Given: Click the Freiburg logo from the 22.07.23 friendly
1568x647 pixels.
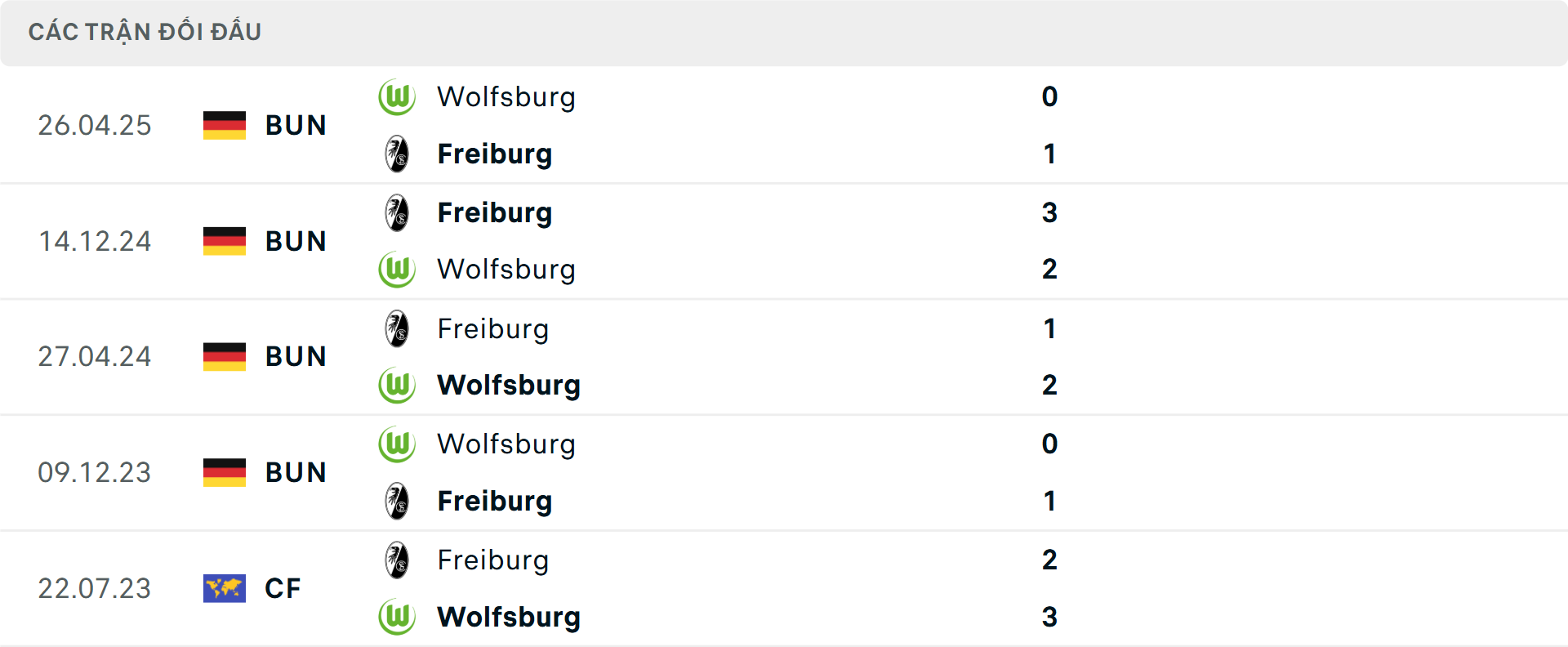Looking at the screenshot, I should coord(397,560).
